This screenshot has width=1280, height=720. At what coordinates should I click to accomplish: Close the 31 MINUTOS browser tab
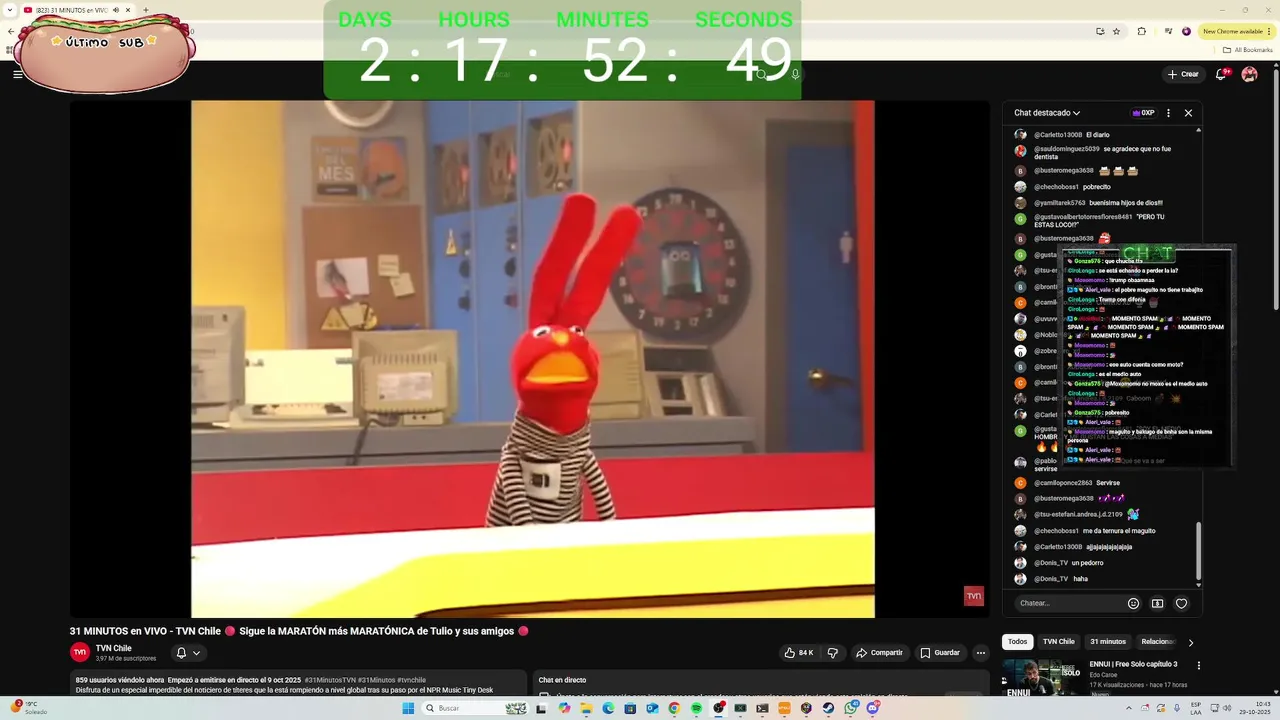point(128,10)
